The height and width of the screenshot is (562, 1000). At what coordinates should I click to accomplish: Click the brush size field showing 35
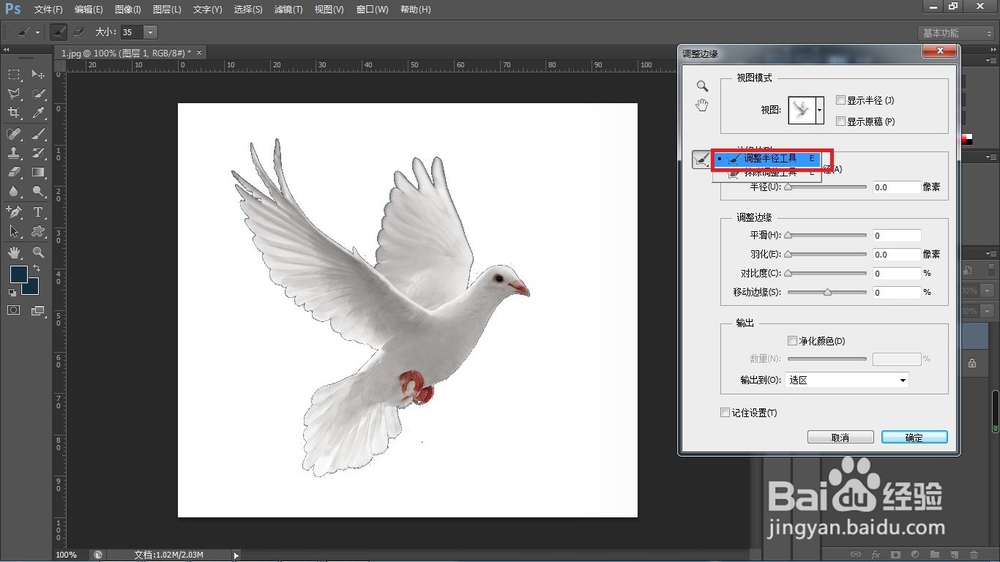point(132,32)
